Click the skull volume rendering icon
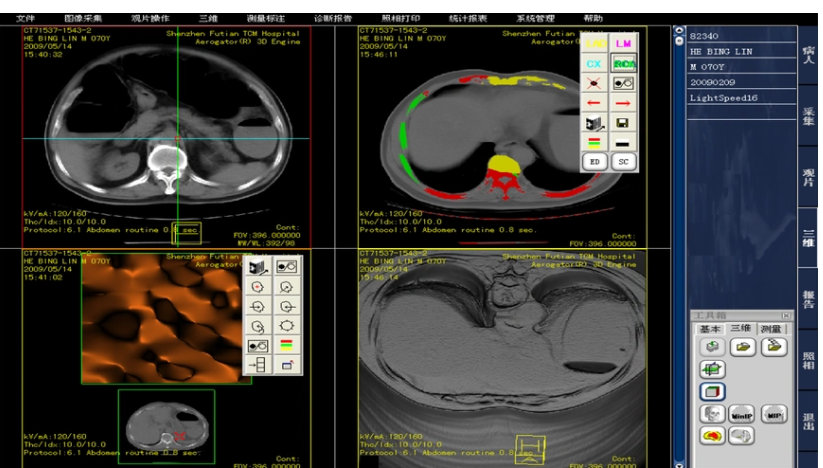 point(712,414)
